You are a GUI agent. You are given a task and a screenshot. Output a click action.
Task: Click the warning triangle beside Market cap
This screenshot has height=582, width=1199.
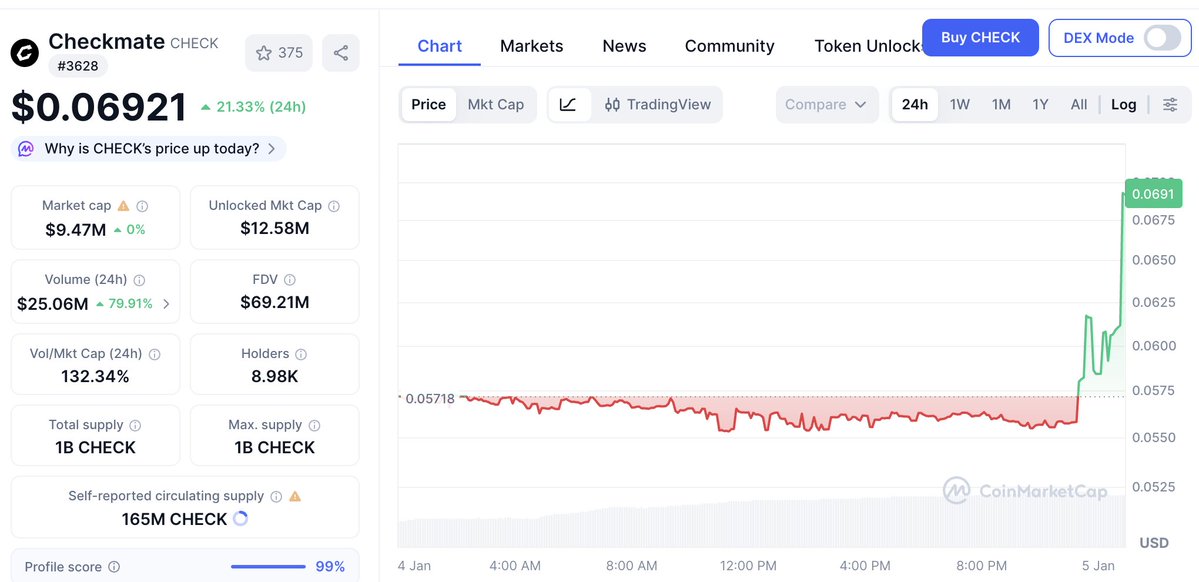click(x=124, y=205)
